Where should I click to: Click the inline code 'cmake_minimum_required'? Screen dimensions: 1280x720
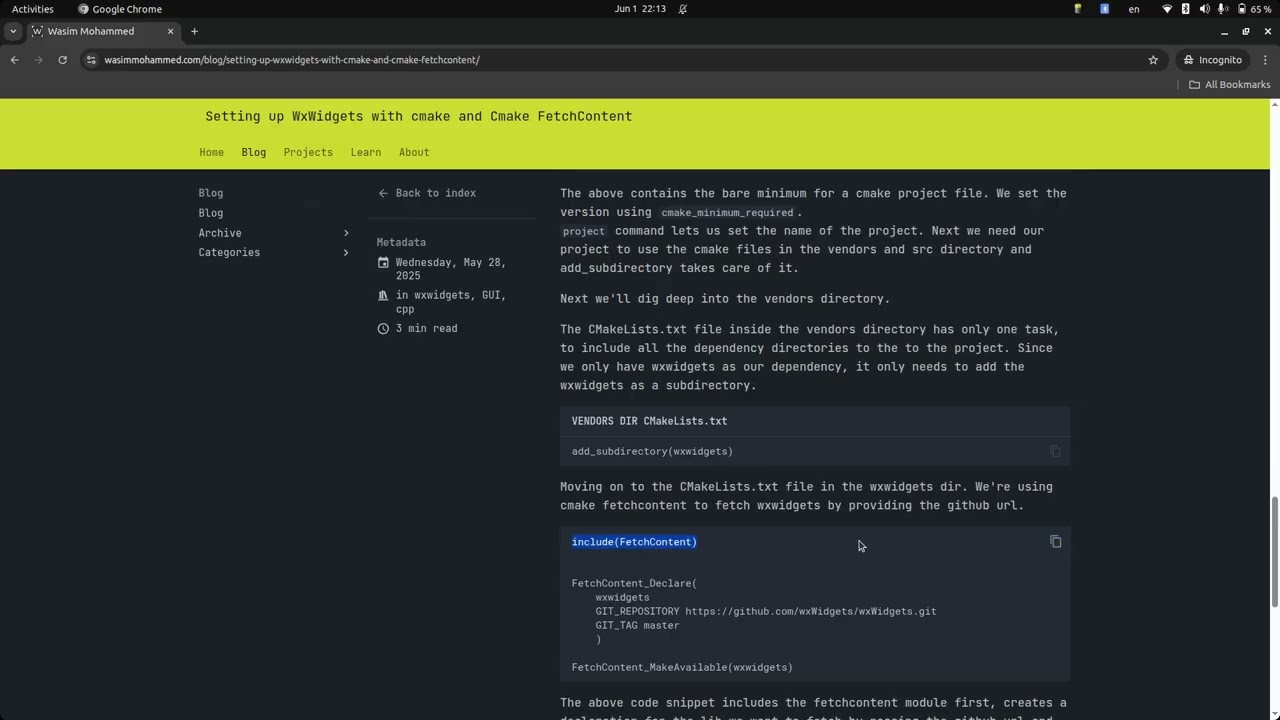point(727,213)
